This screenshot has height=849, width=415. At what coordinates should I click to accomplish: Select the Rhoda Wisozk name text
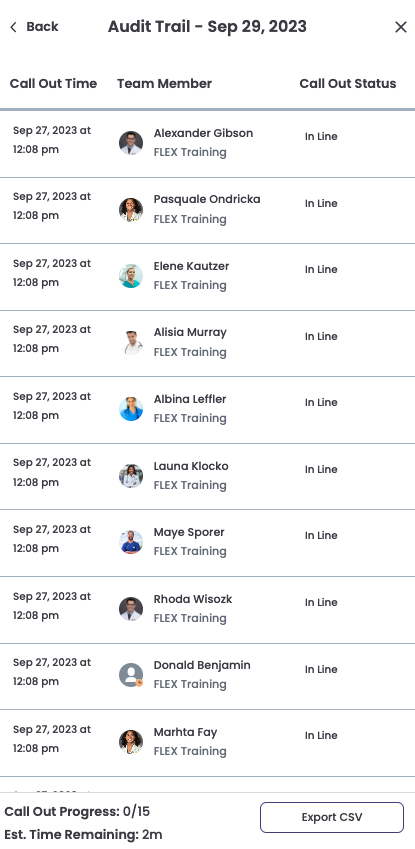(x=193, y=599)
